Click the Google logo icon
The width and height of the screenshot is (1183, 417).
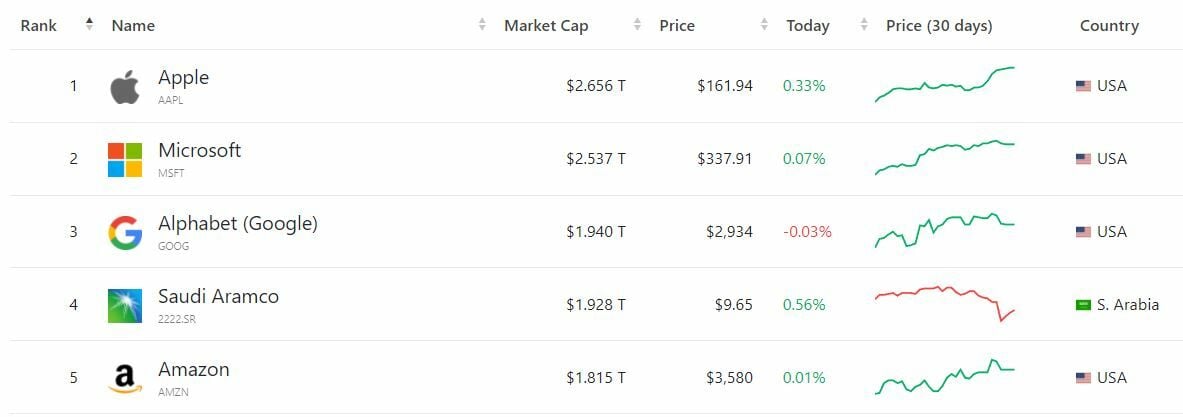[125, 233]
